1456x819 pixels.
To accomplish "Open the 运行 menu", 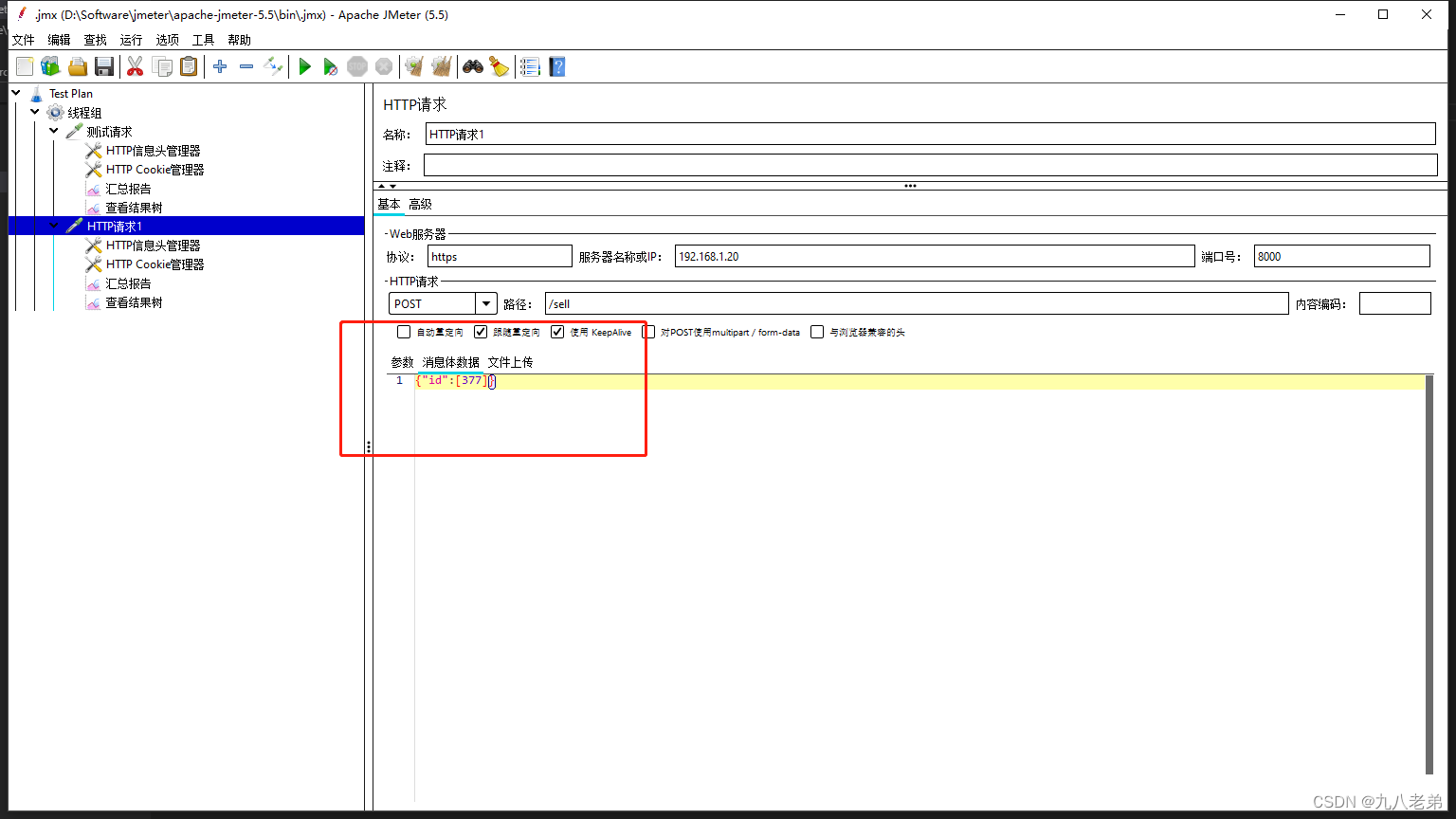I will pos(131,40).
